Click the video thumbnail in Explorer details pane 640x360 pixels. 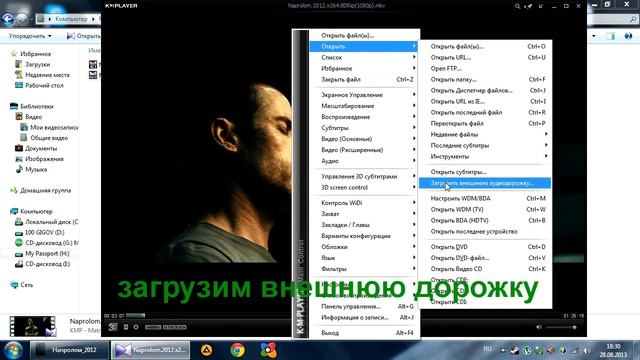[x=33, y=326]
